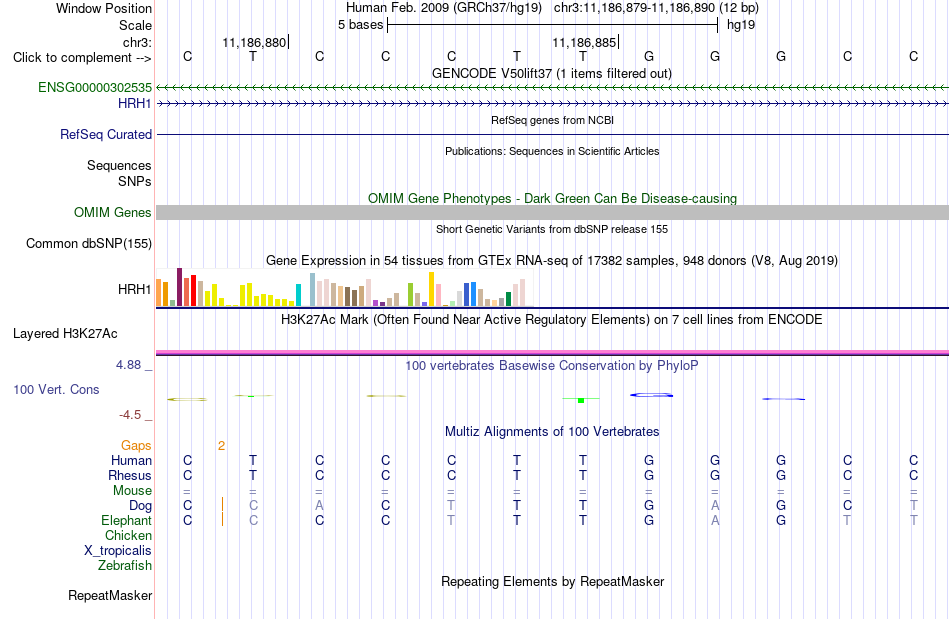
Task: Click the H3K27Ac Mark track title
Action: 551,319
